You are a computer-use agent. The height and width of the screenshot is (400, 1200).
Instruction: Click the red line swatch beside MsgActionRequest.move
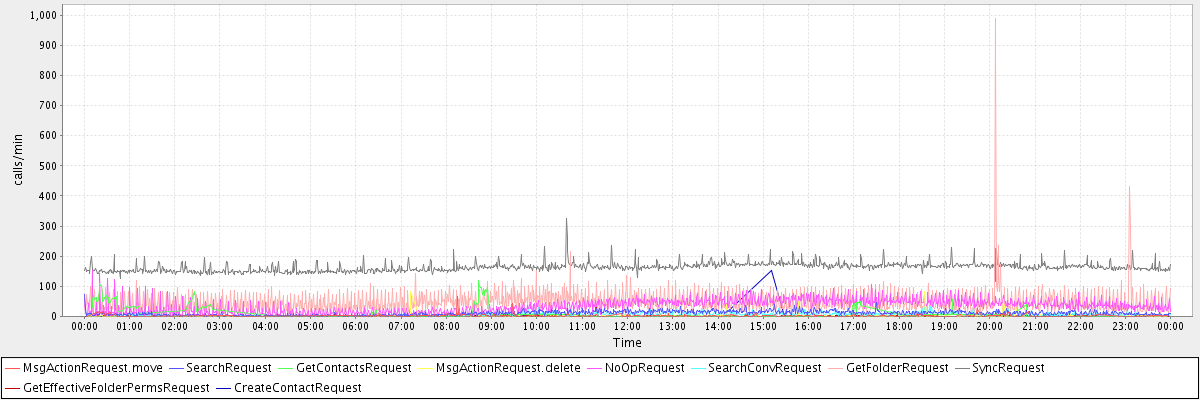point(13,368)
